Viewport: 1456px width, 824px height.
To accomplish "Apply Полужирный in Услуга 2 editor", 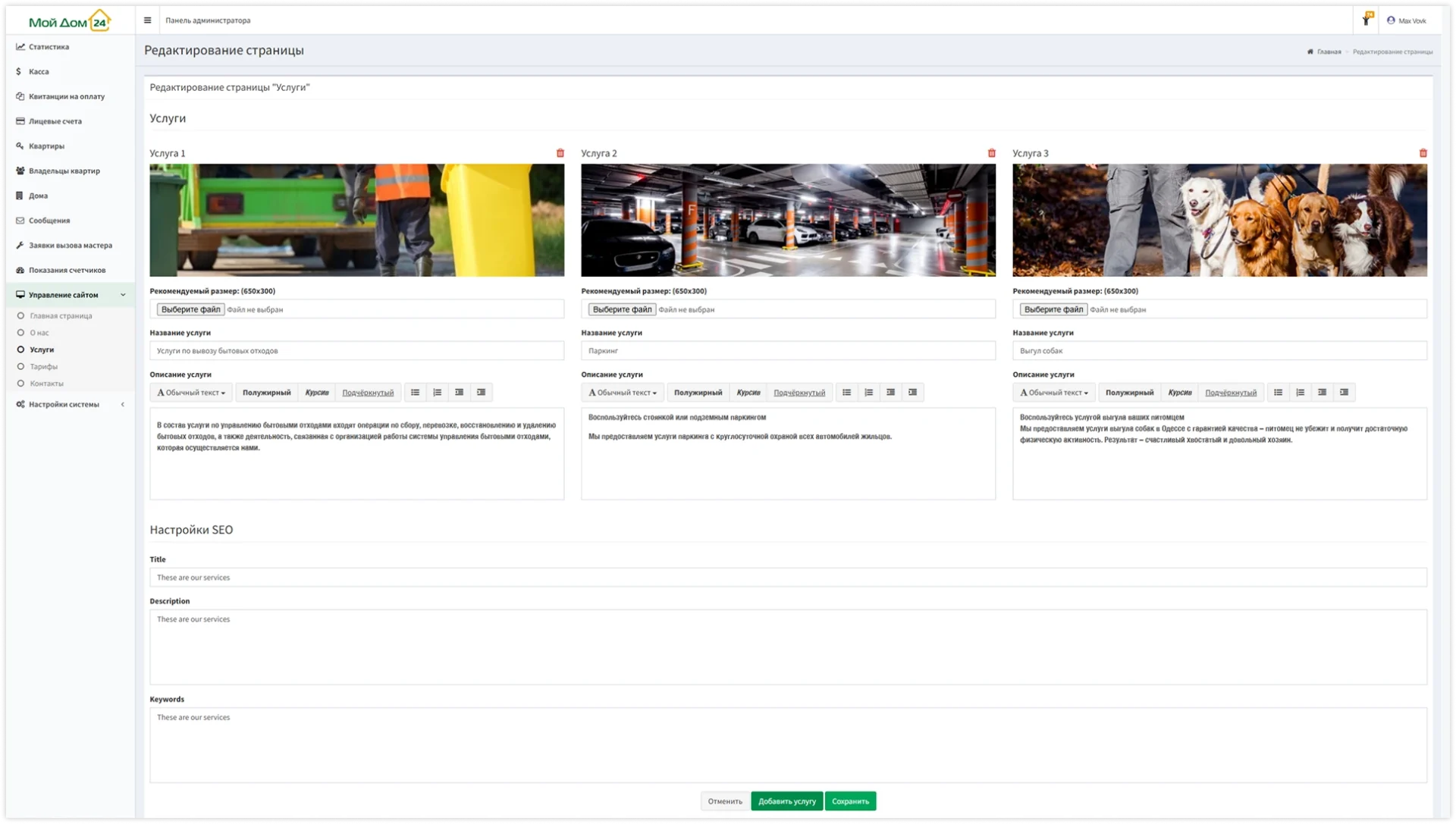I will pyautogui.click(x=698, y=393).
